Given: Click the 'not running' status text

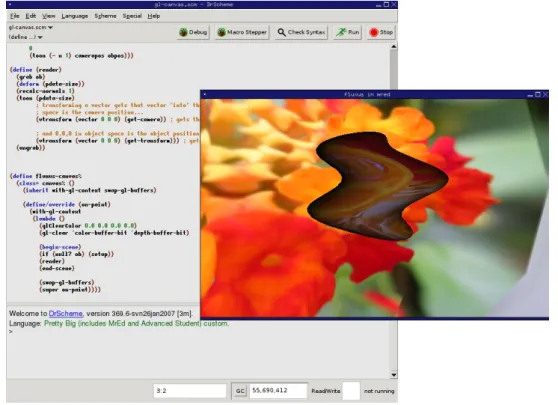Looking at the screenshot, I should (379, 391).
